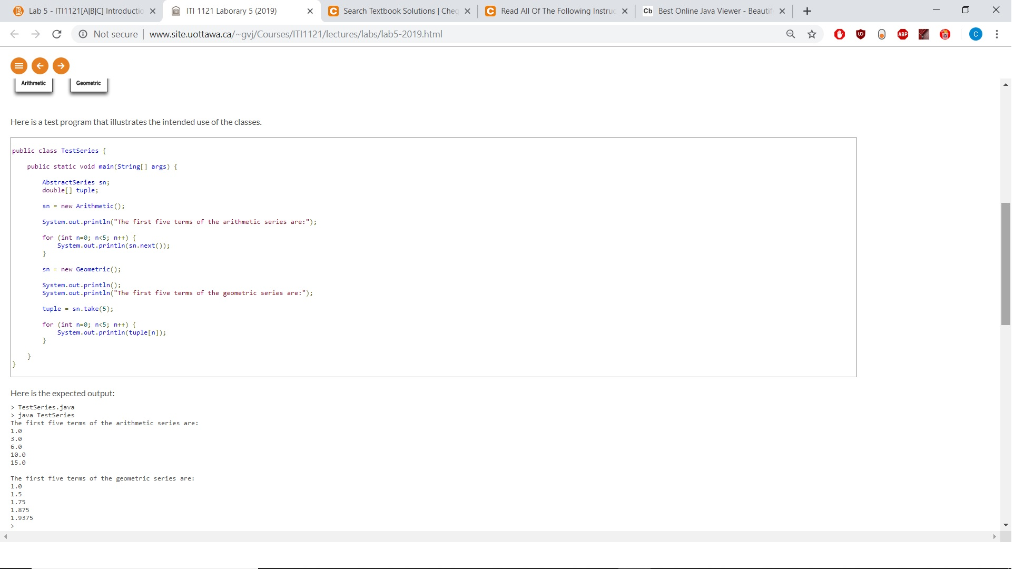Click 'sn = new Geometric();' code line
1024x569 pixels.
click(81, 269)
